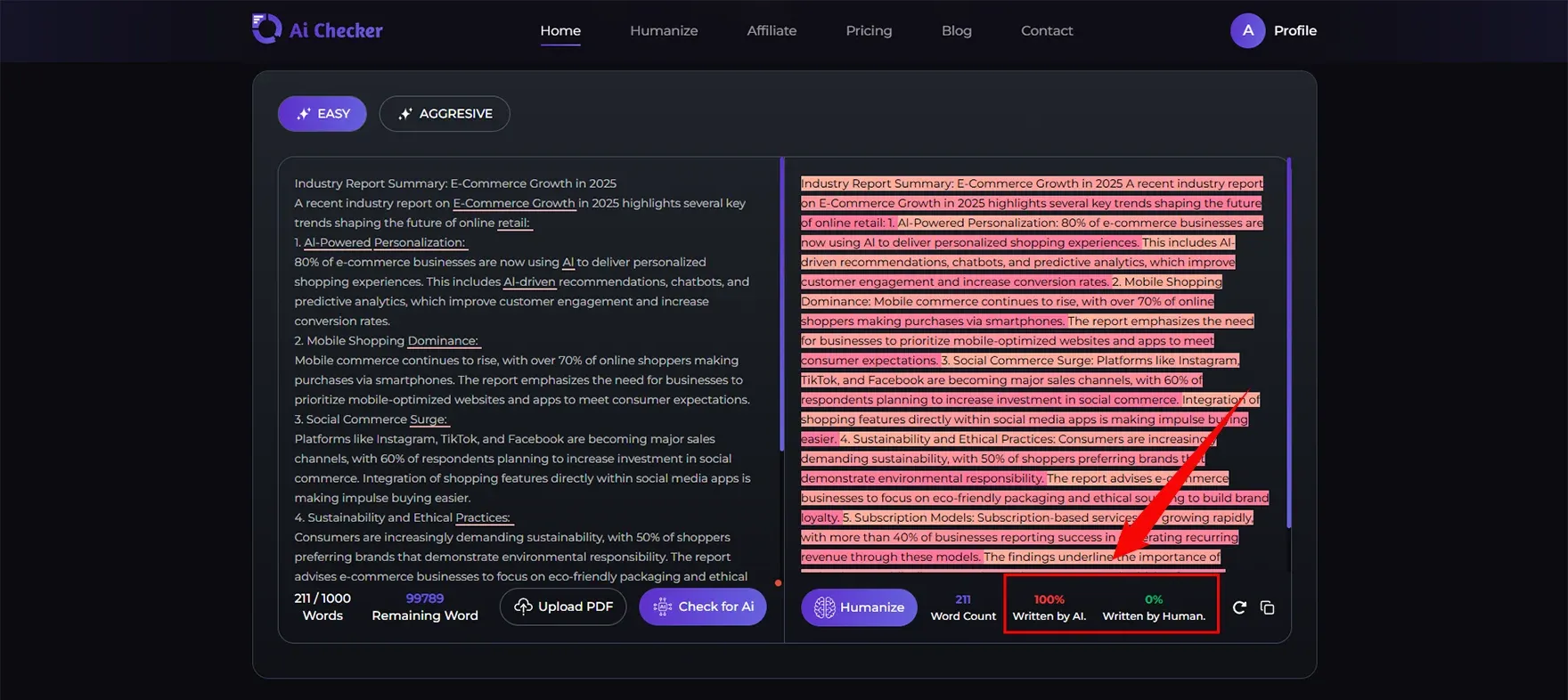Open the Profile link

1295,30
